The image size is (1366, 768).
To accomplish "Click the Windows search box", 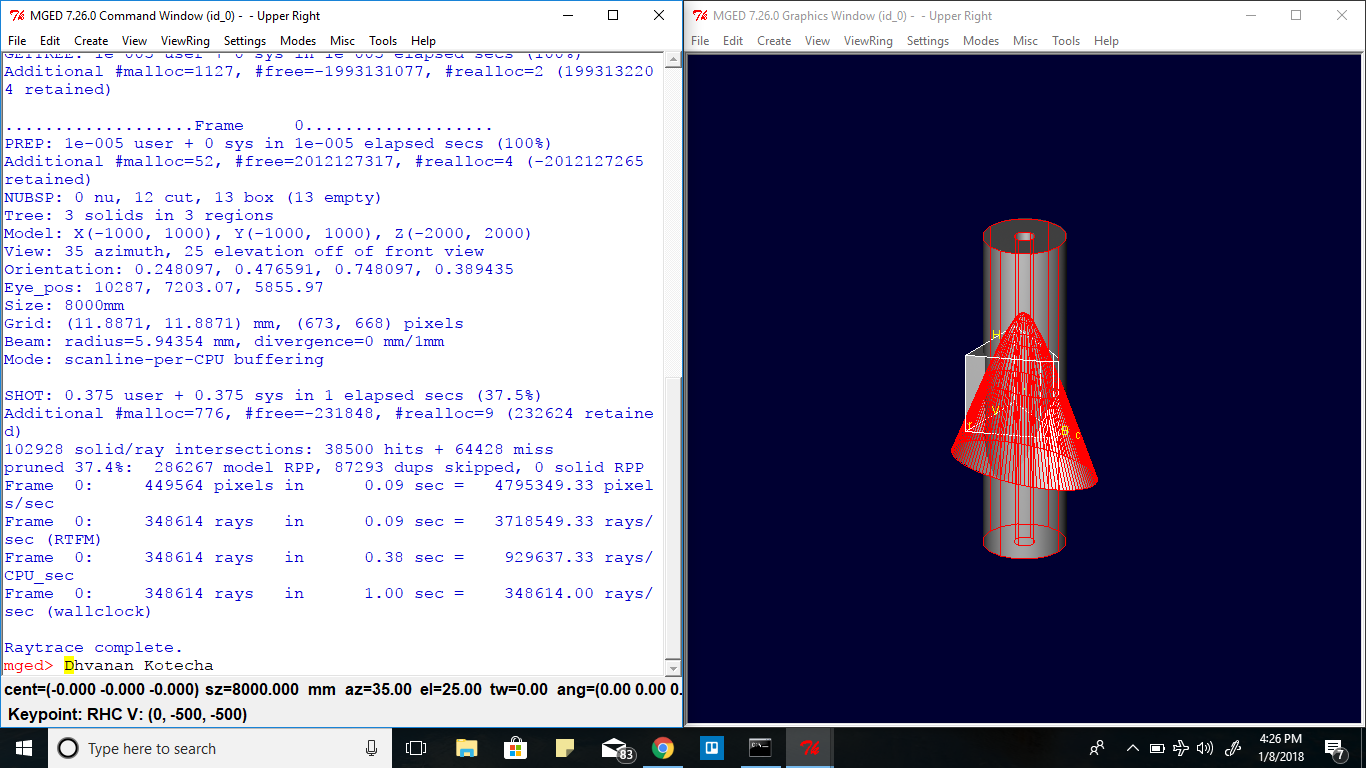I will point(218,748).
